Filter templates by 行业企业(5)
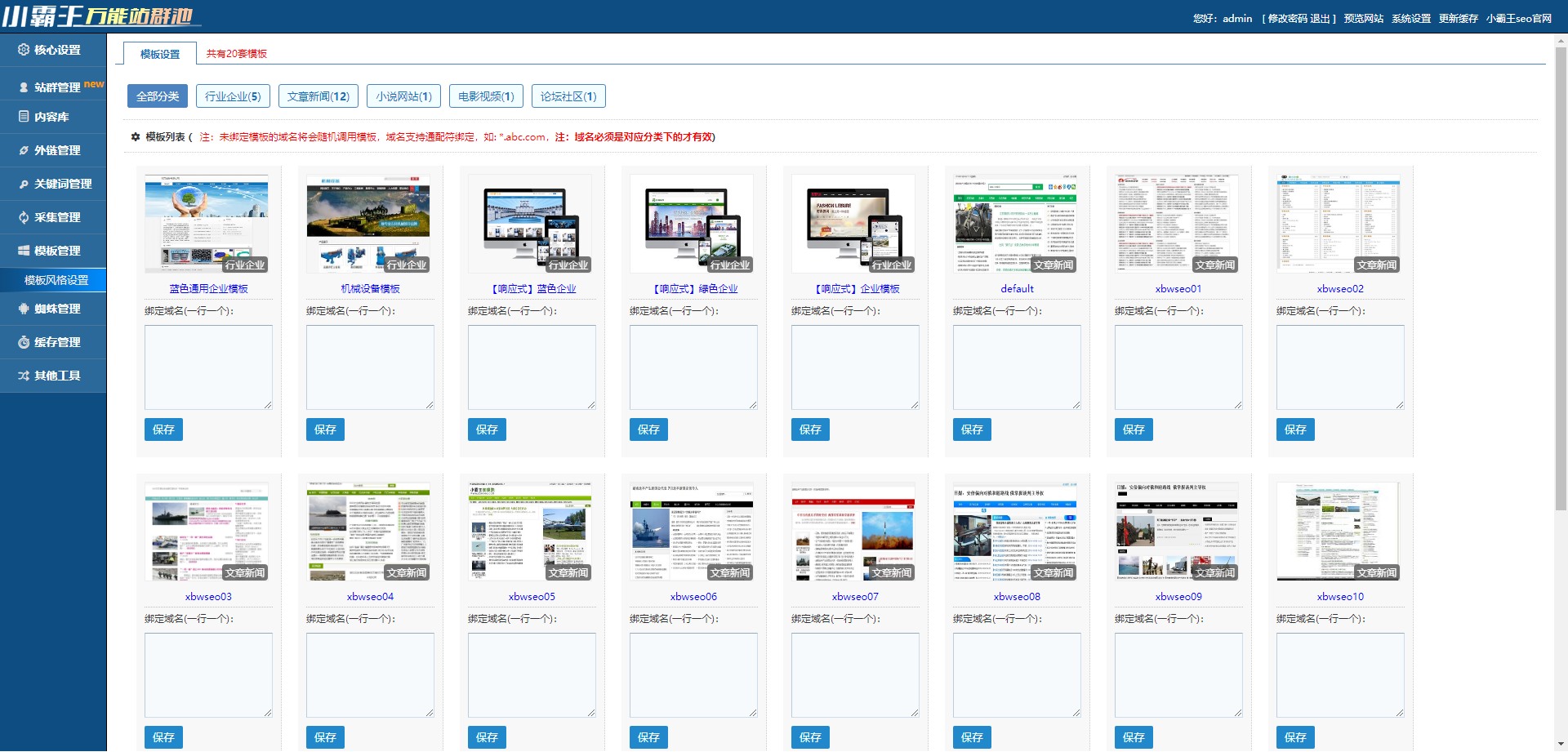The height and width of the screenshot is (752, 1568). click(233, 96)
